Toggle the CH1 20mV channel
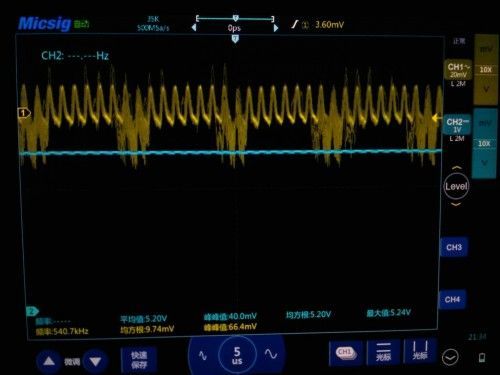 pos(458,70)
